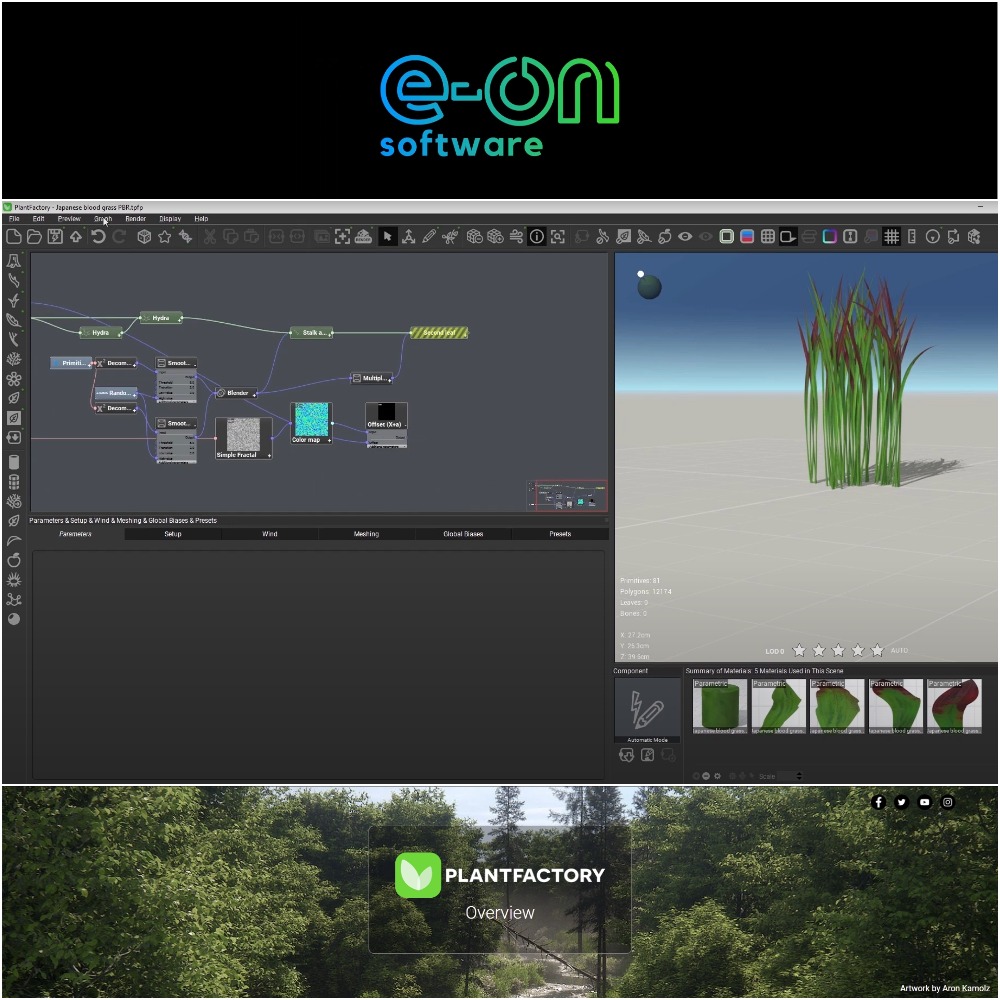Viewport: 1000px width, 1000px height.
Task: Click the open folder toolbar icon
Action: pyautogui.click(x=34, y=237)
